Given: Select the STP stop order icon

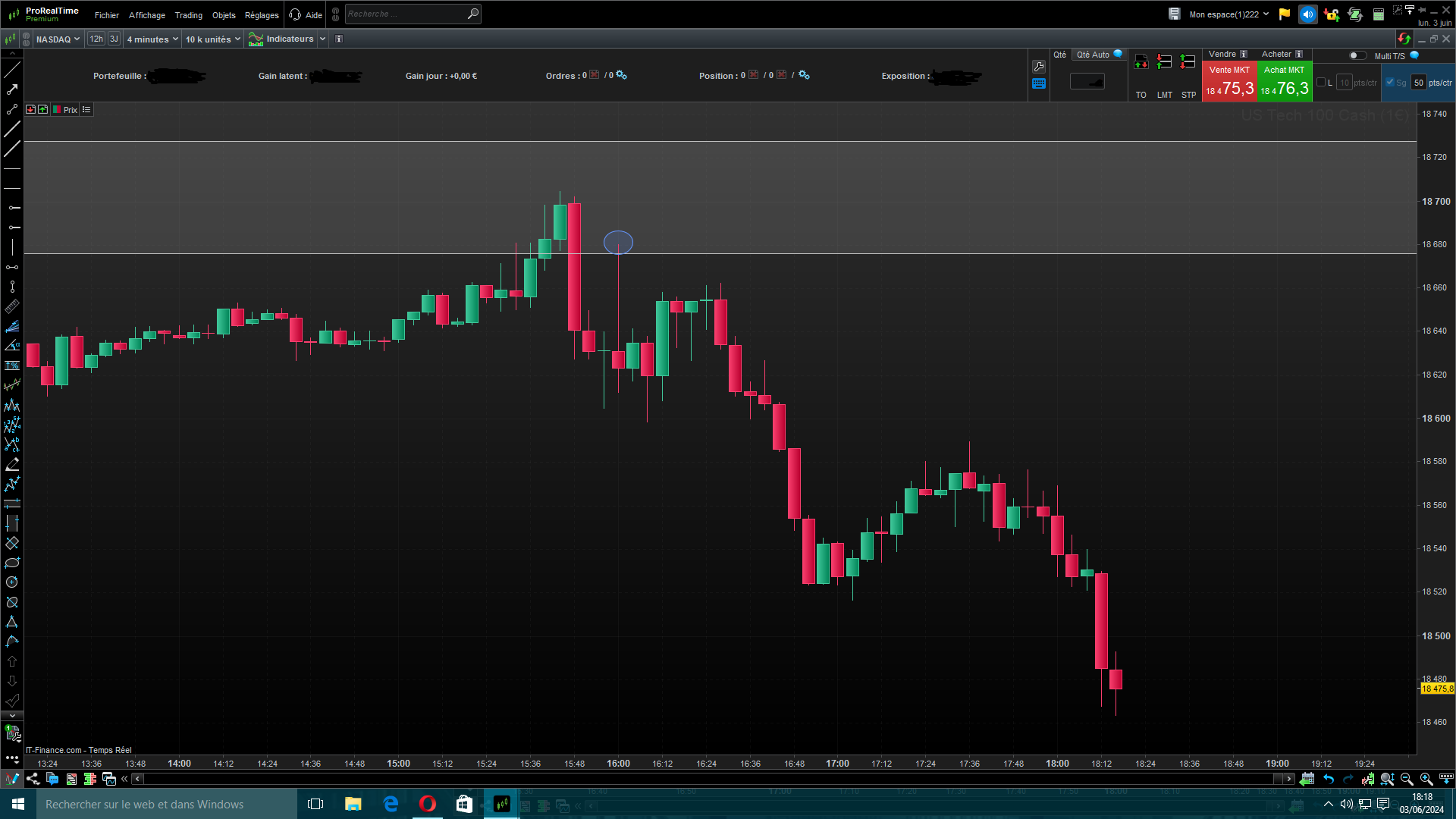Looking at the screenshot, I should (x=1188, y=62).
